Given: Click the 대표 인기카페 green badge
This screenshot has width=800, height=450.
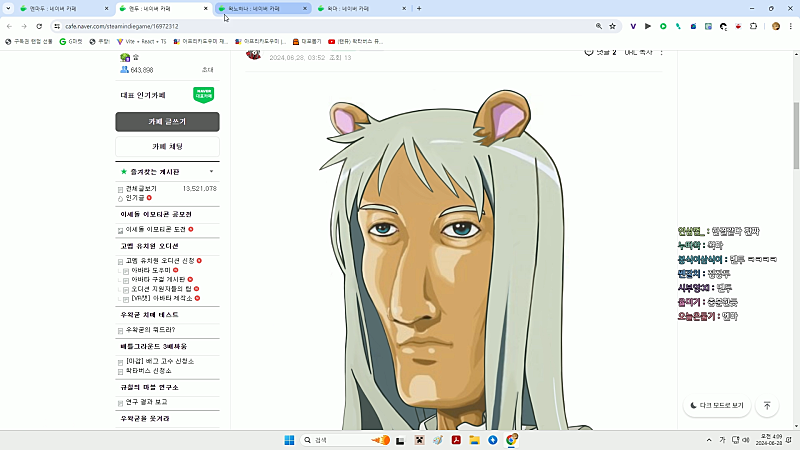Looking at the screenshot, I should tap(204, 95).
